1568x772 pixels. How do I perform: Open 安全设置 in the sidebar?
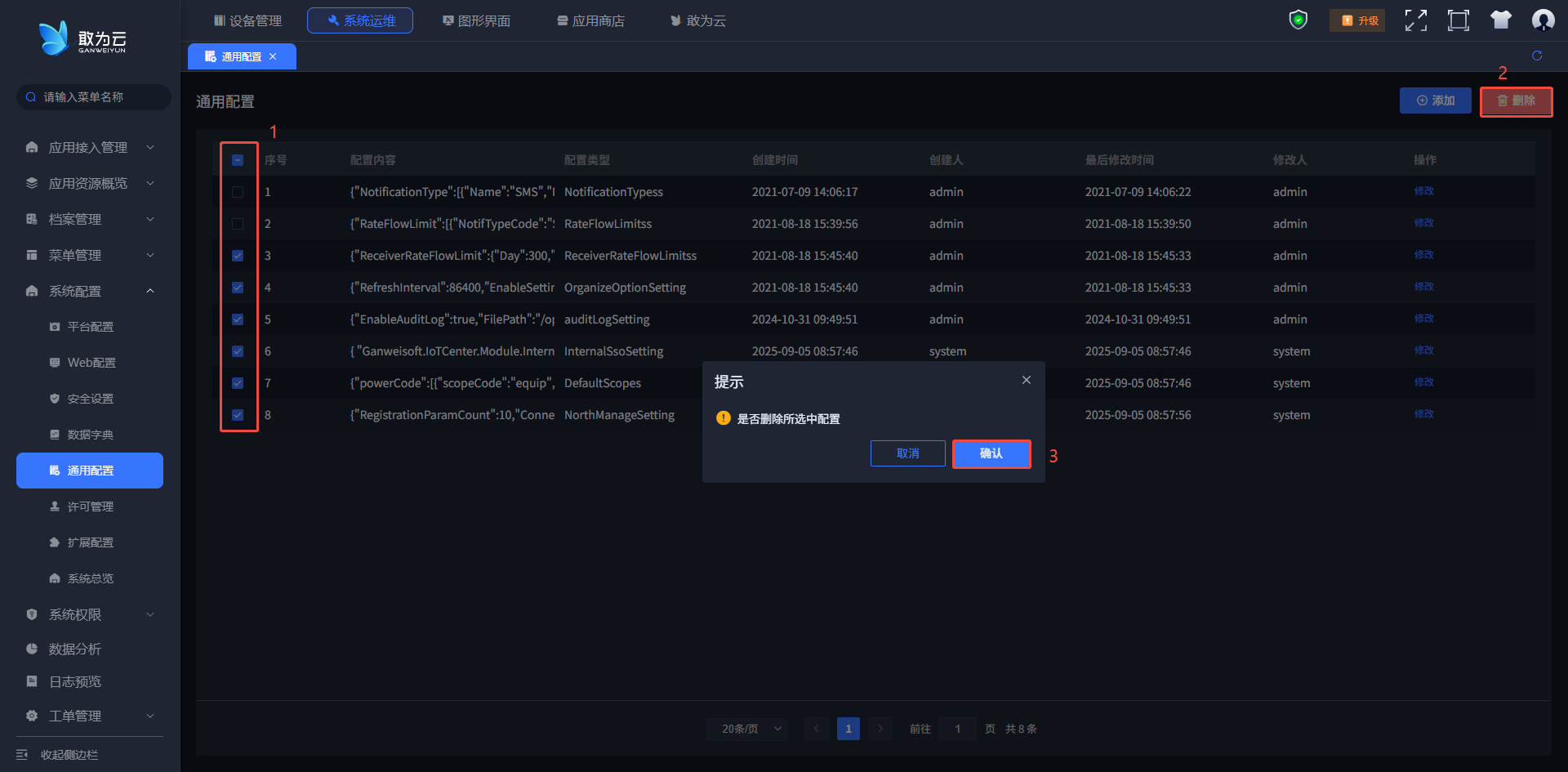coord(90,399)
